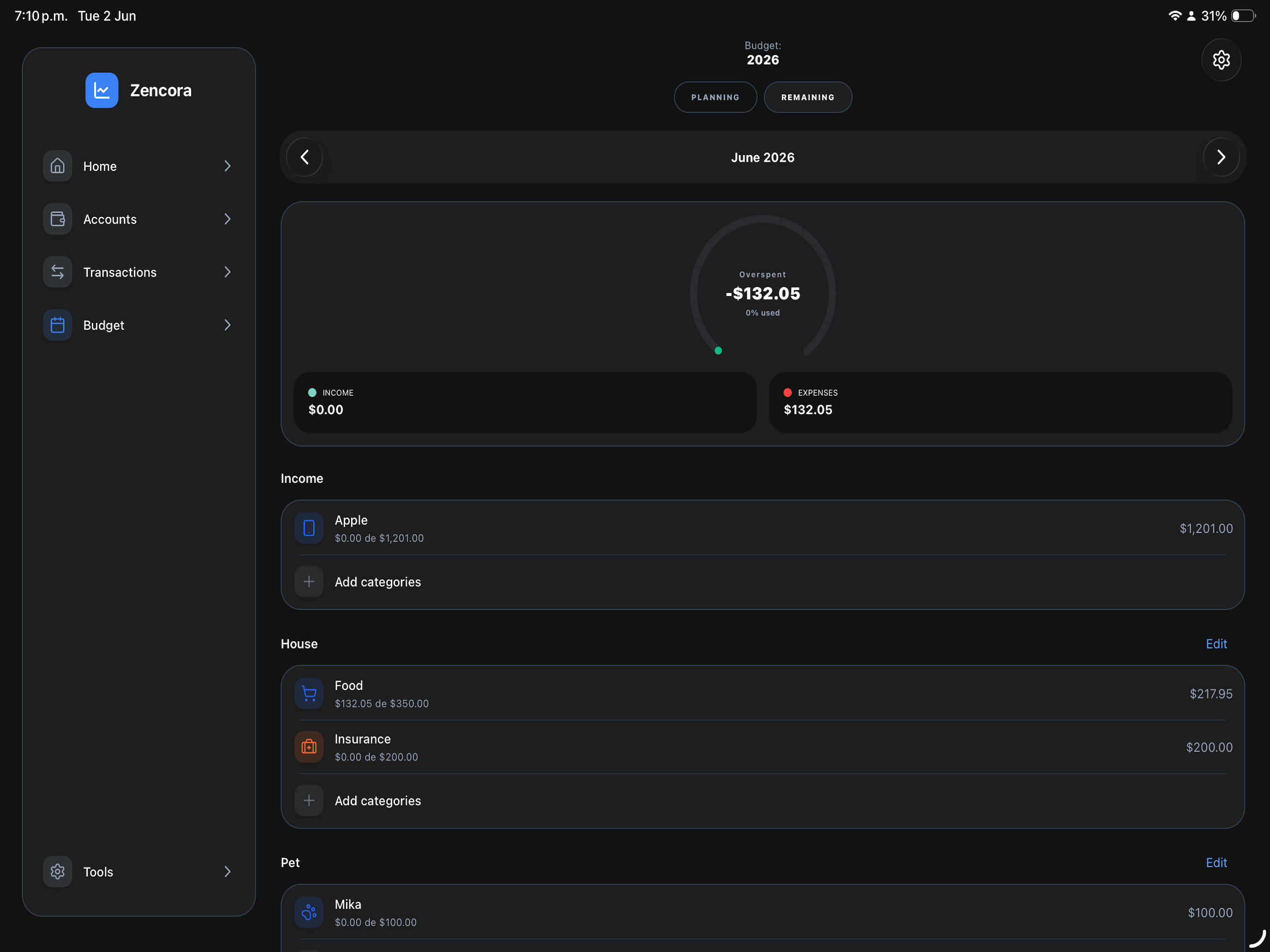Expand Accounts chevron in sidebar

click(x=228, y=219)
